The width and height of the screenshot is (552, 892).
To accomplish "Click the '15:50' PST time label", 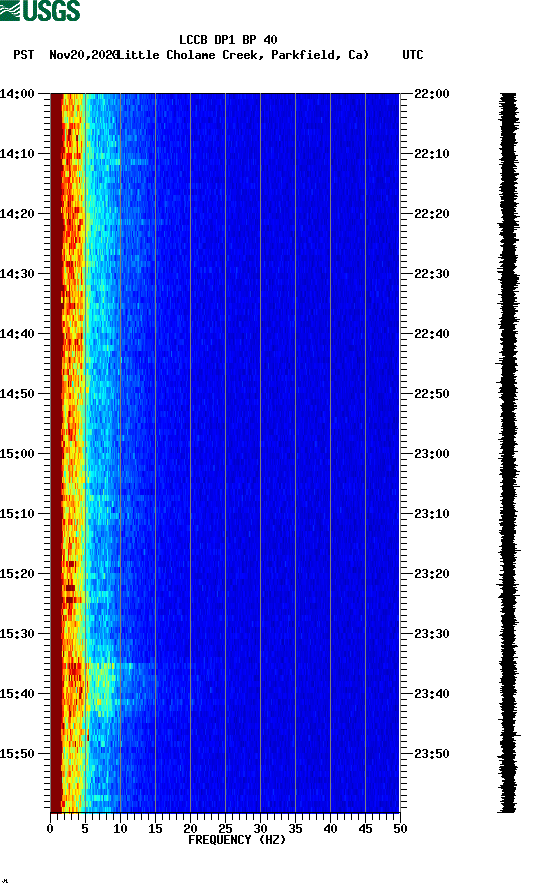I will (17, 754).
